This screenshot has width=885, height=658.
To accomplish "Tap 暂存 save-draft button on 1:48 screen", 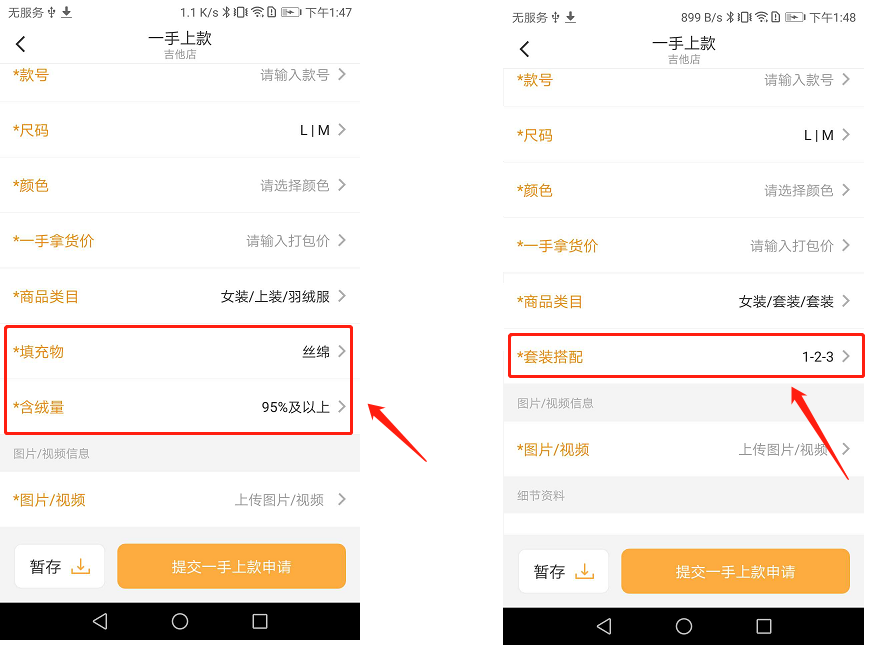I will [563, 571].
